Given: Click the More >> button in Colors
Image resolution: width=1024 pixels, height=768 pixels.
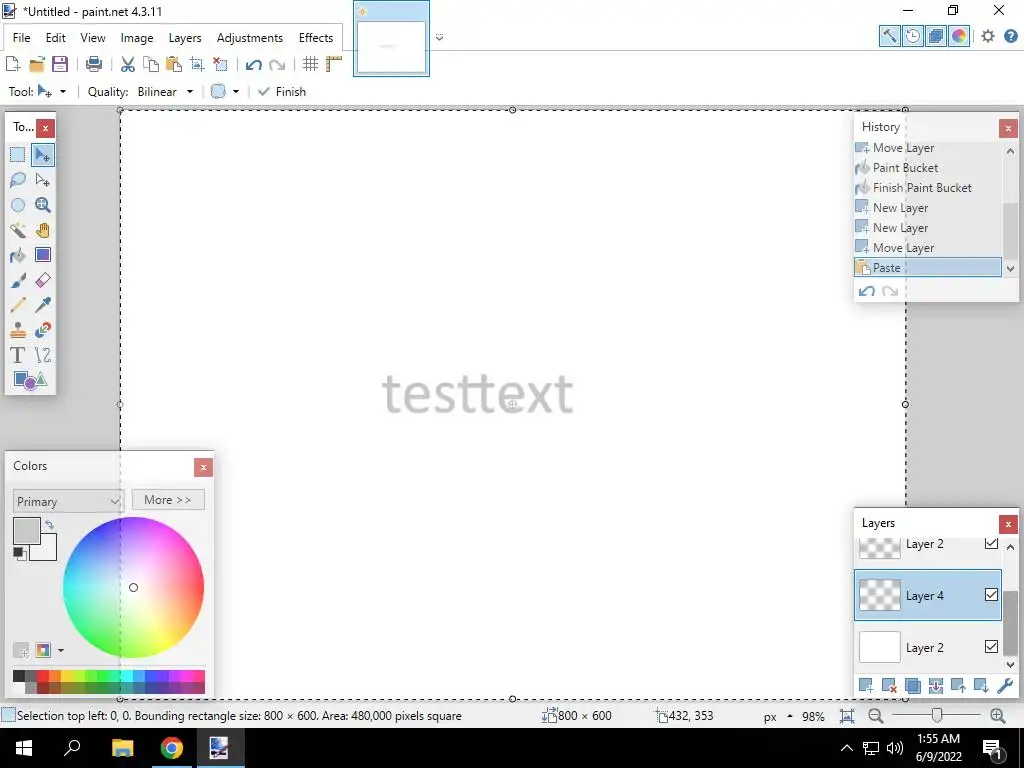Looking at the screenshot, I should coord(168,500).
